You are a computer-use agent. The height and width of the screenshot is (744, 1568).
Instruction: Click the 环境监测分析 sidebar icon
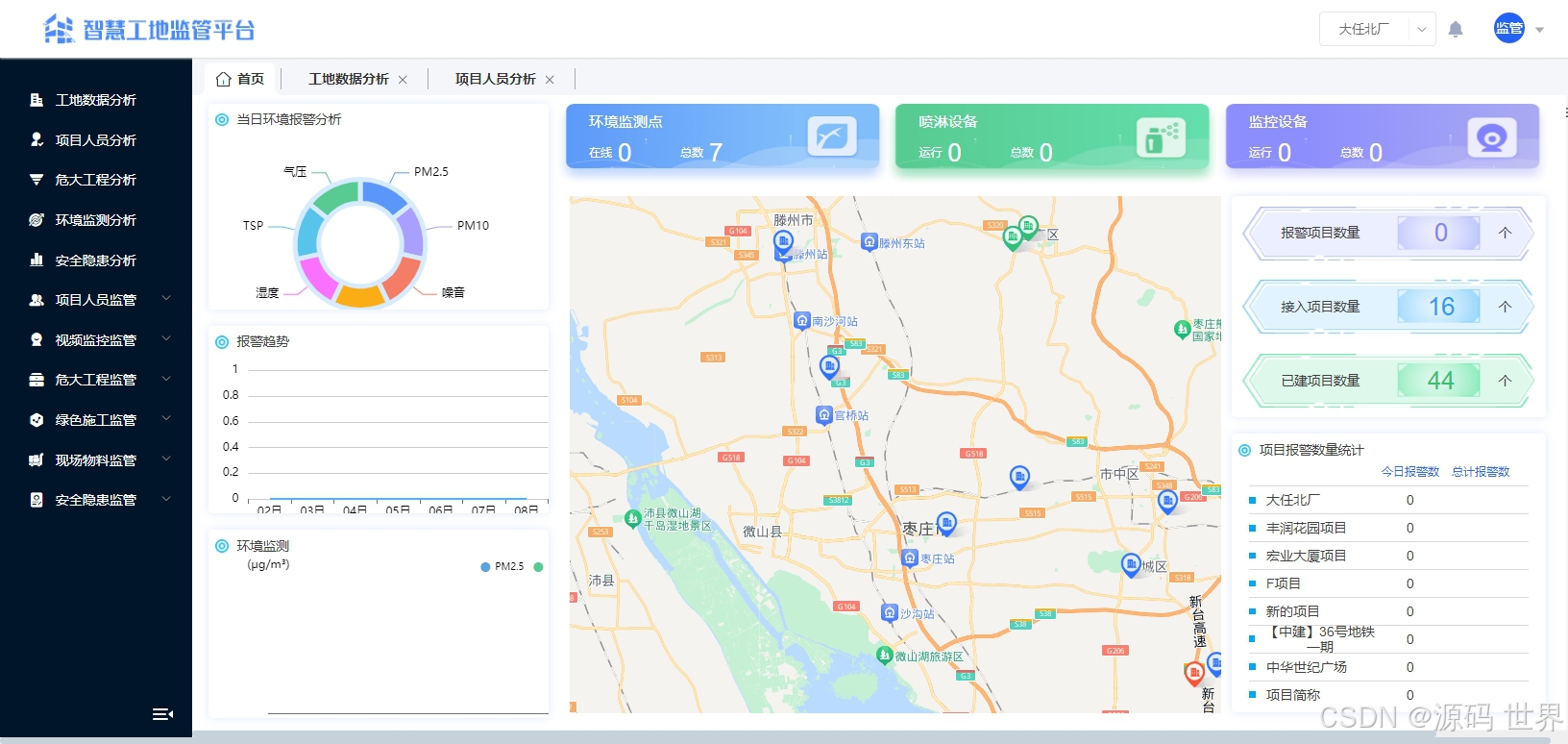[37, 220]
